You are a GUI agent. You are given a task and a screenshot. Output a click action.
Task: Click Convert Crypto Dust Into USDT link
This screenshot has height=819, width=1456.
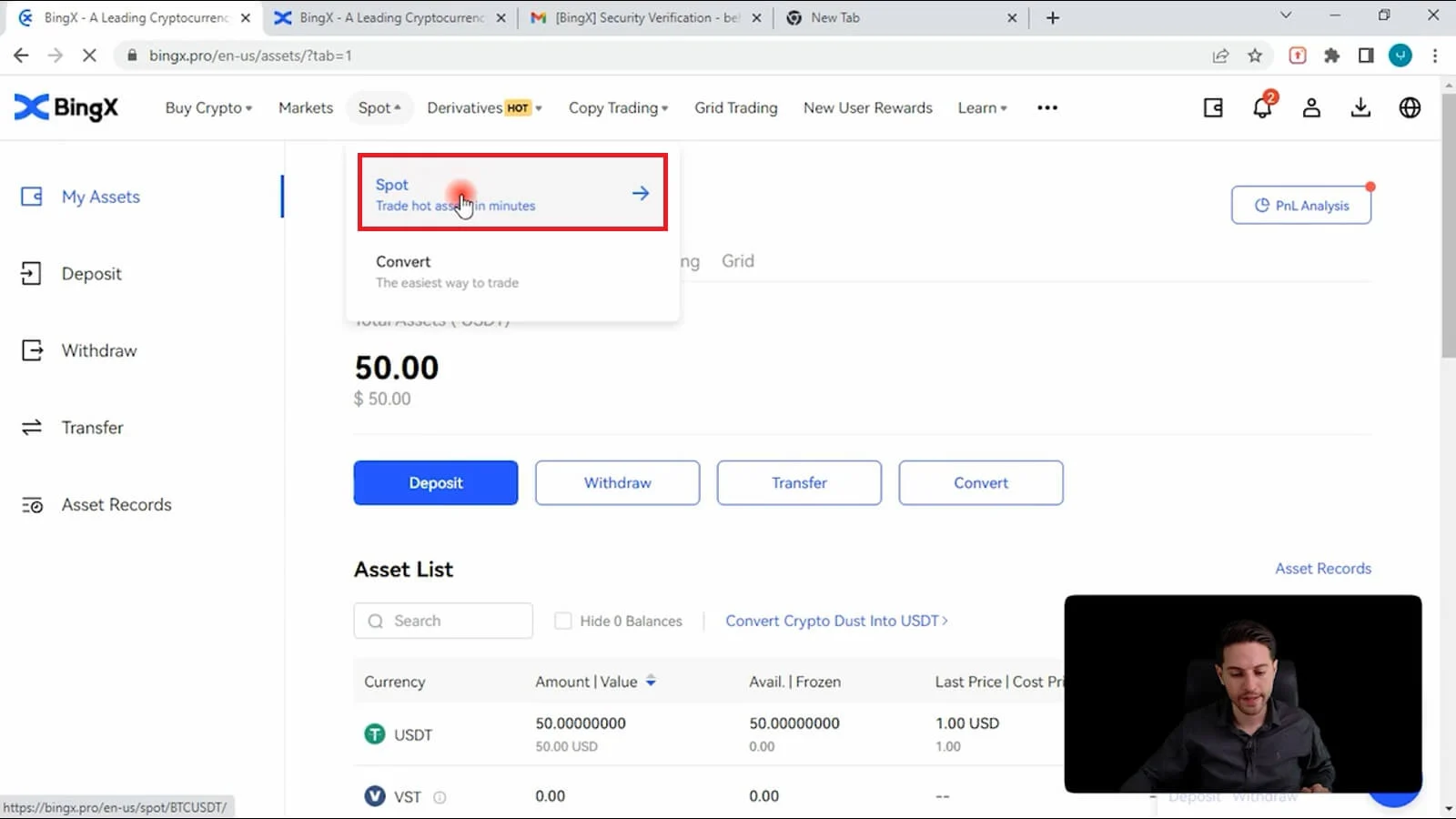[x=836, y=621]
